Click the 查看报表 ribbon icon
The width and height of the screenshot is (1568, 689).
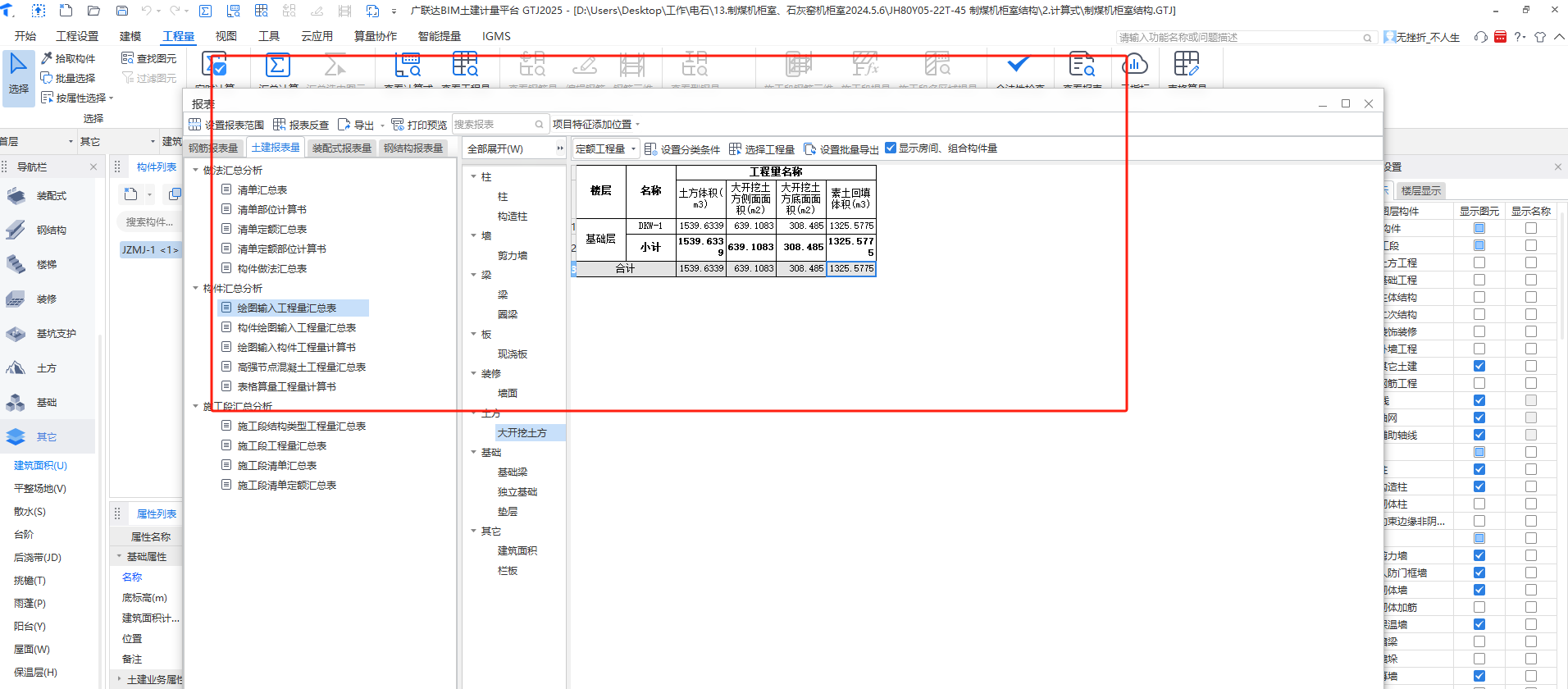click(1082, 65)
